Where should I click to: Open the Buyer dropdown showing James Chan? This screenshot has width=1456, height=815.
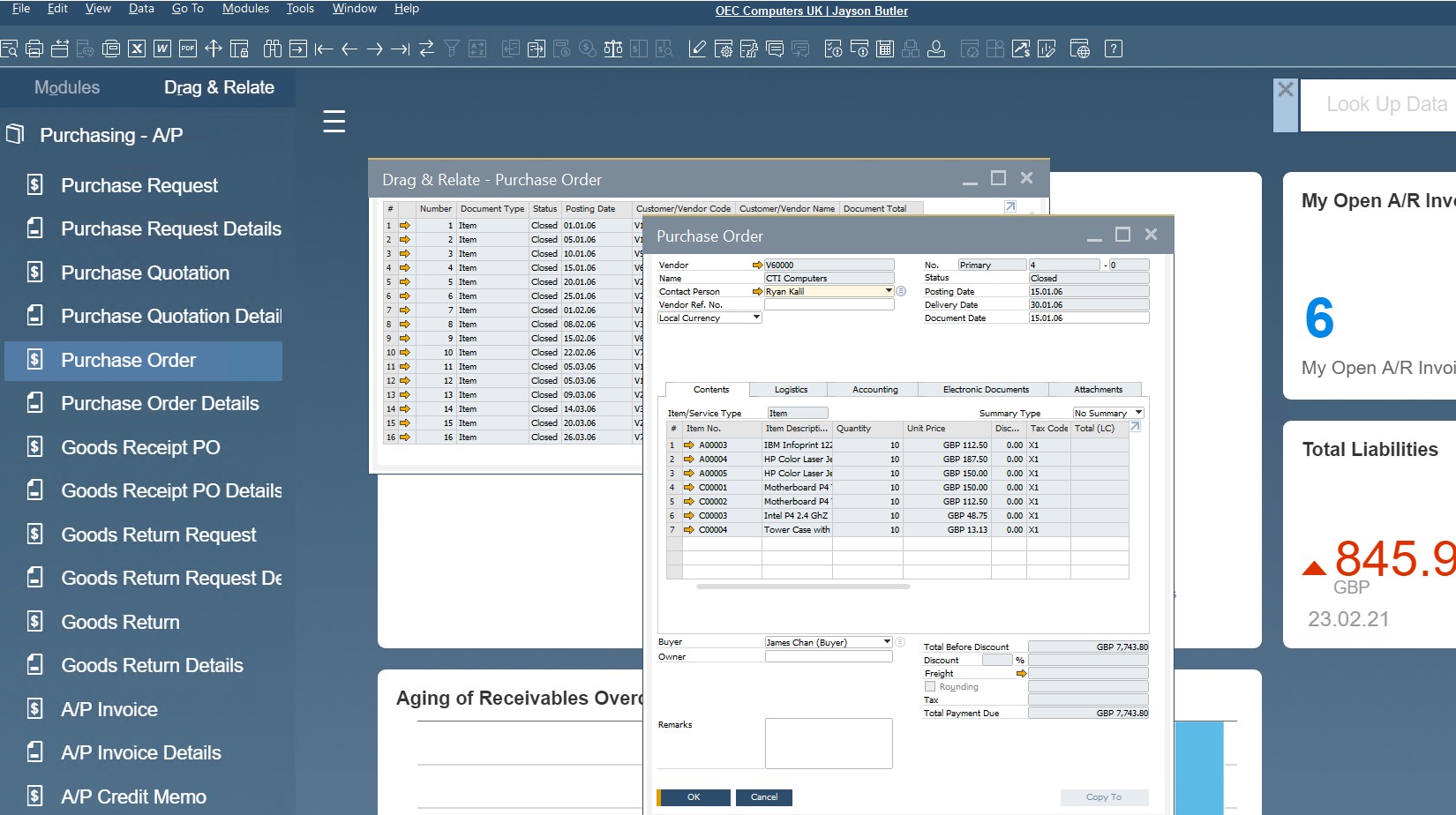click(889, 641)
